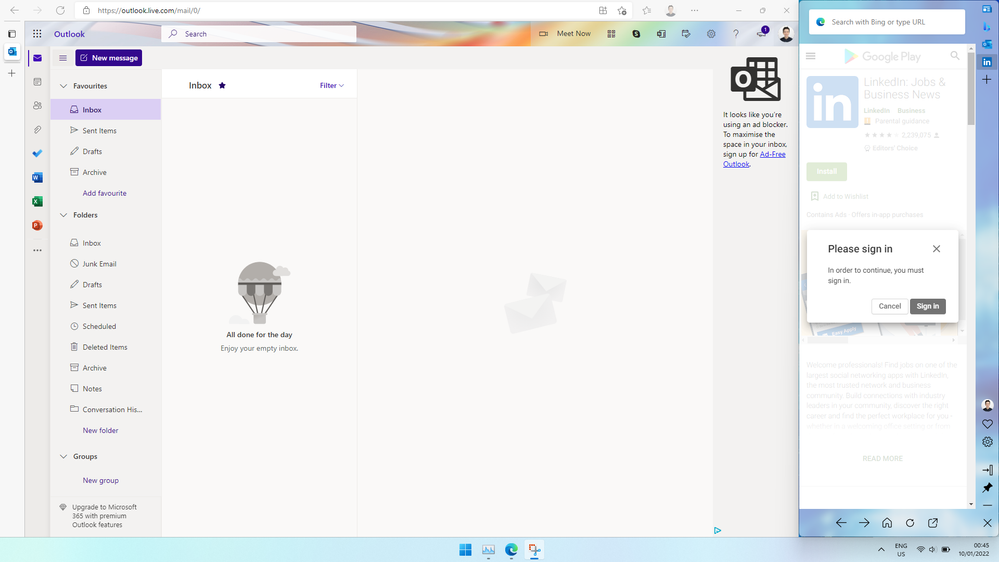
Task: Open the Mail module in left rail
Action: click(x=38, y=58)
